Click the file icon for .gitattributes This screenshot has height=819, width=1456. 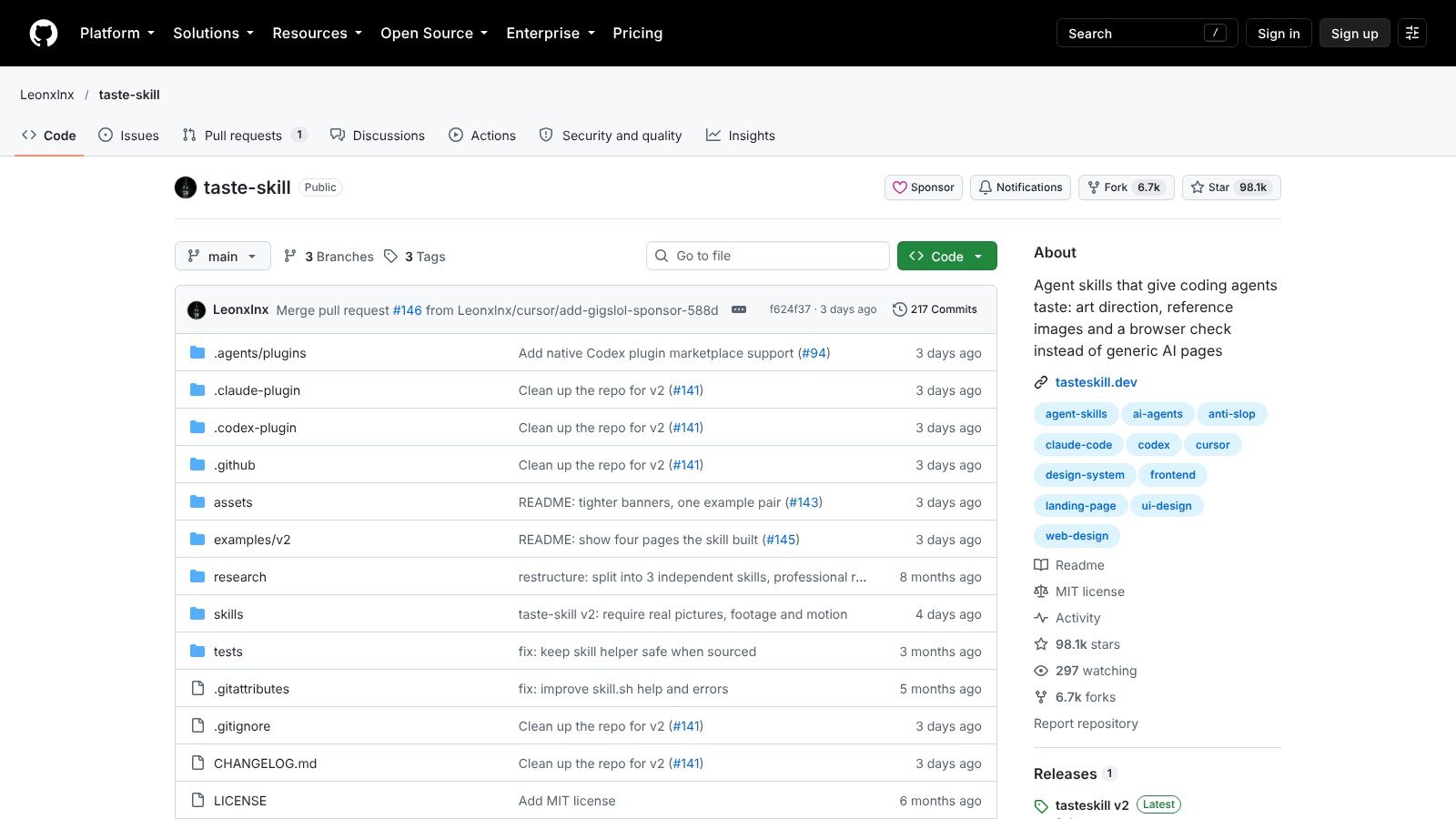click(197, 688)
